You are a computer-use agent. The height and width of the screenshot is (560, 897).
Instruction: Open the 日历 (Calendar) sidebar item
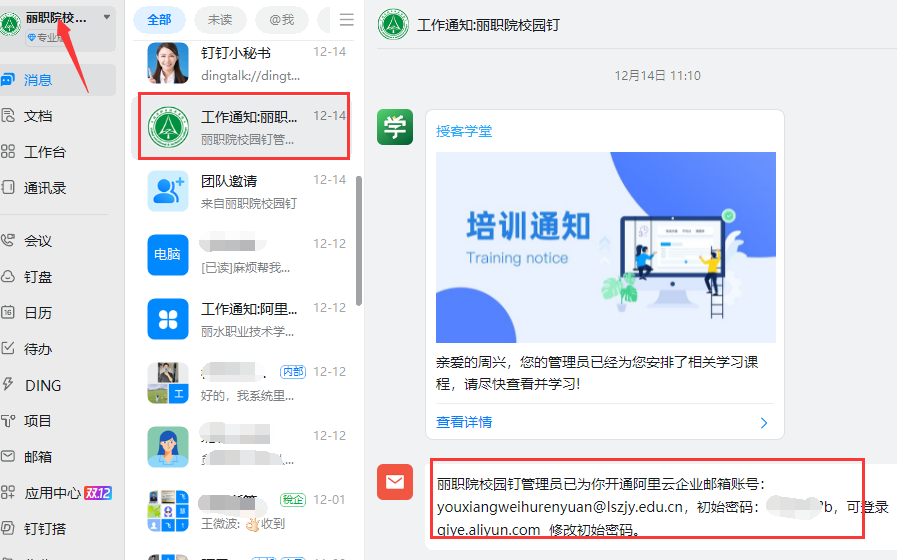(x=57, y=313)
